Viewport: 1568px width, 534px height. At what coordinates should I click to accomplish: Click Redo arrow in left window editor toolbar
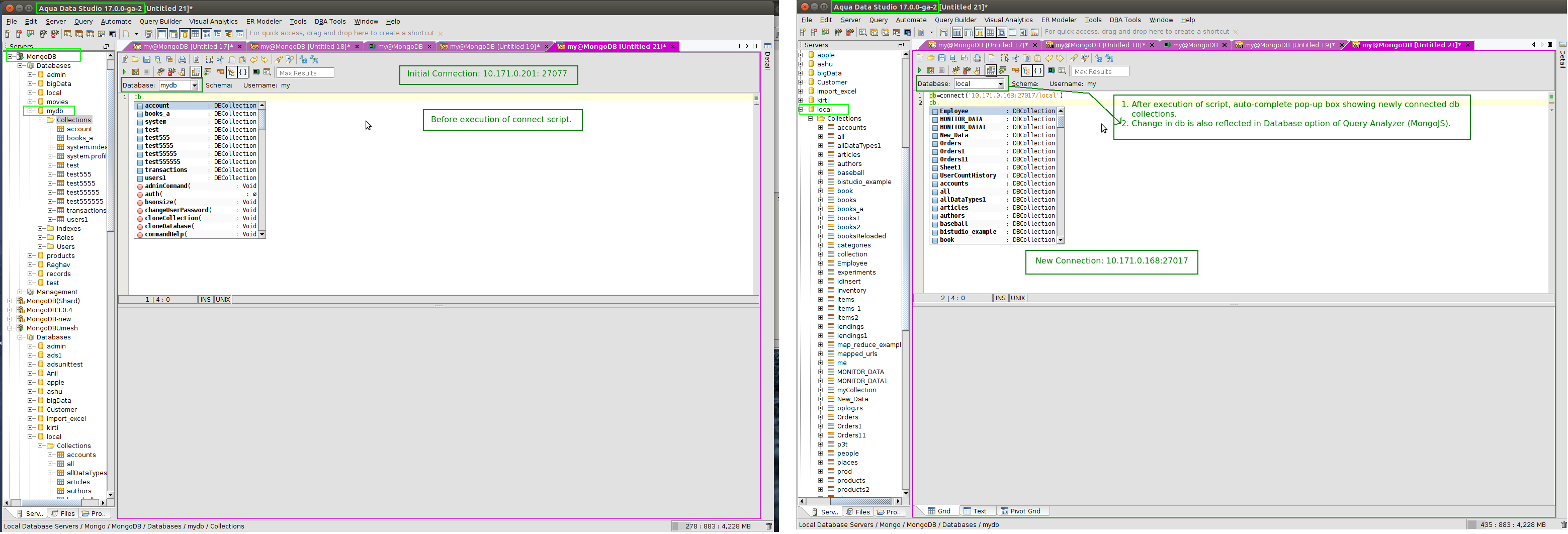265,60
